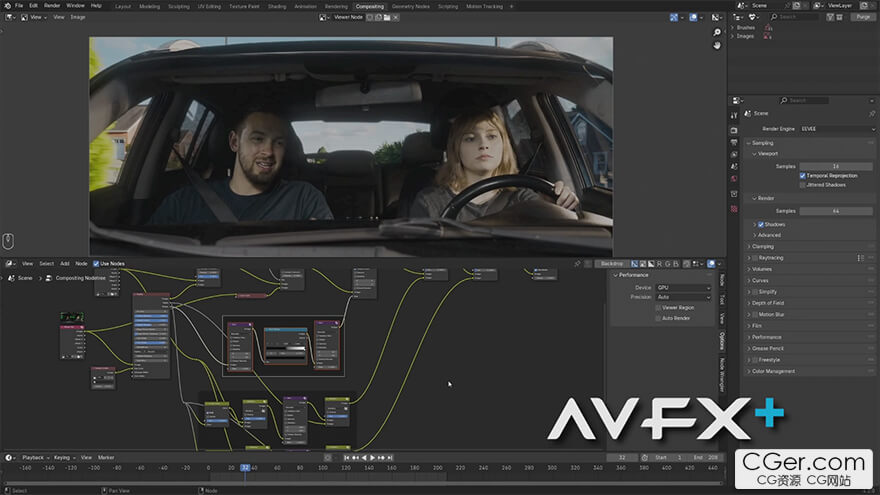Open the World properties tab icon
The width and height of the screenshot is (880, 495).
click(x=734, y=180)
